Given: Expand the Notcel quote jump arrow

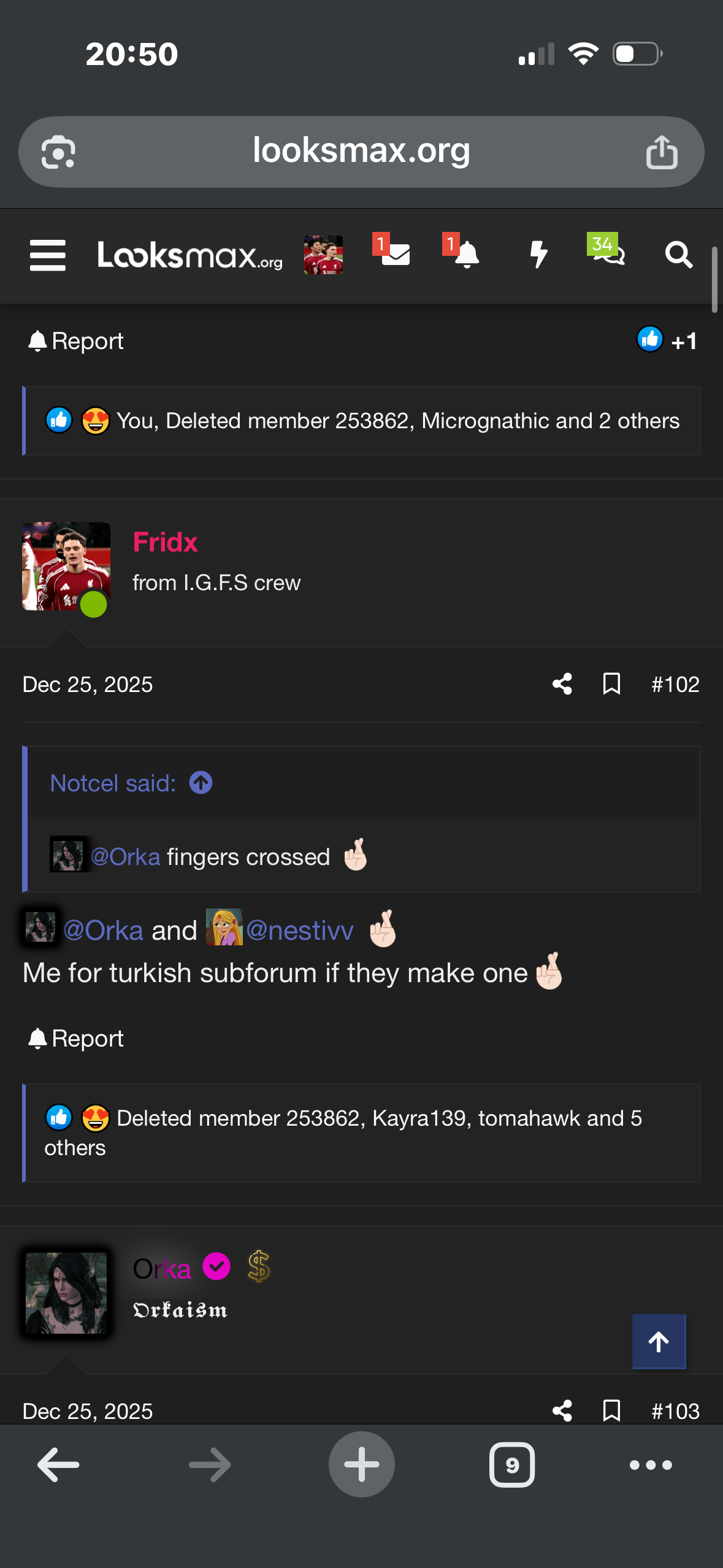Looking at the screenshot, I should pyautogui.click(x=201, y=783).
